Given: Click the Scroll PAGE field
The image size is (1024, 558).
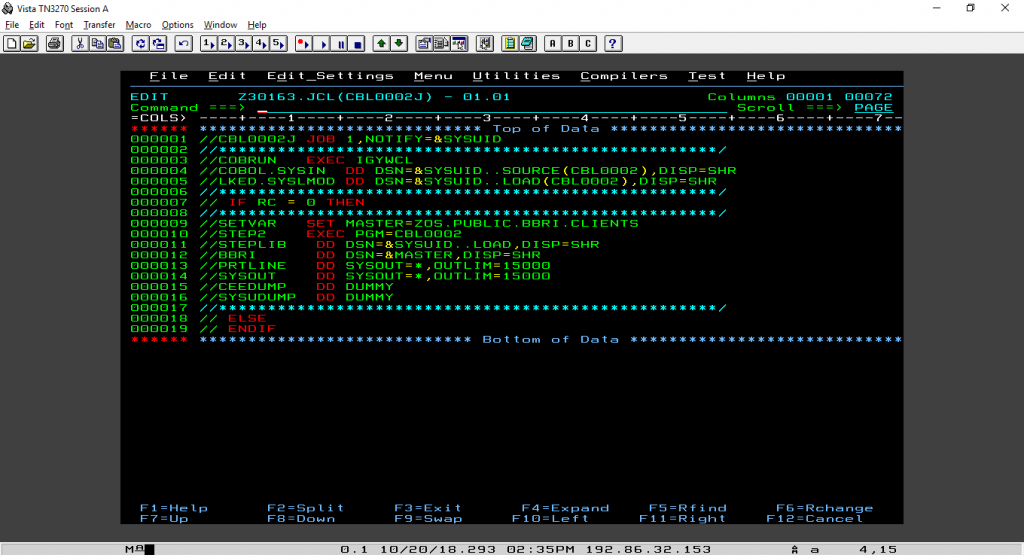Looking at the screenshot, I should click(x=873, y=108).
